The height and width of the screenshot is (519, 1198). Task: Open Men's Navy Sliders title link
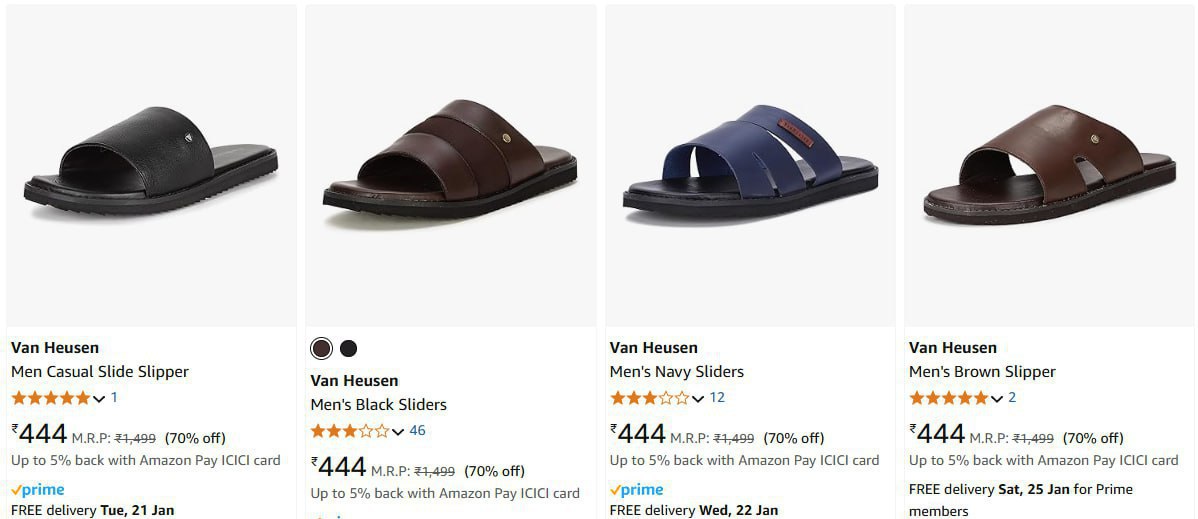tap(677, 372)
